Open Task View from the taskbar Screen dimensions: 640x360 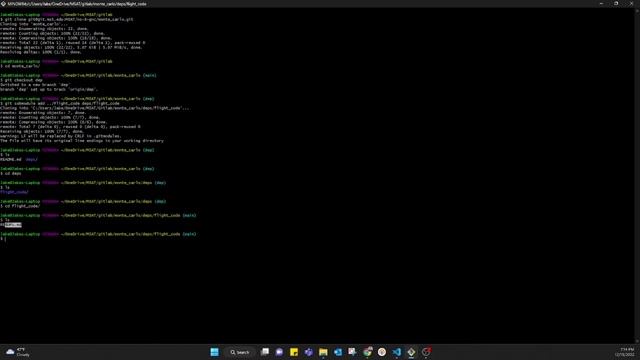click(x=265, y=352)
